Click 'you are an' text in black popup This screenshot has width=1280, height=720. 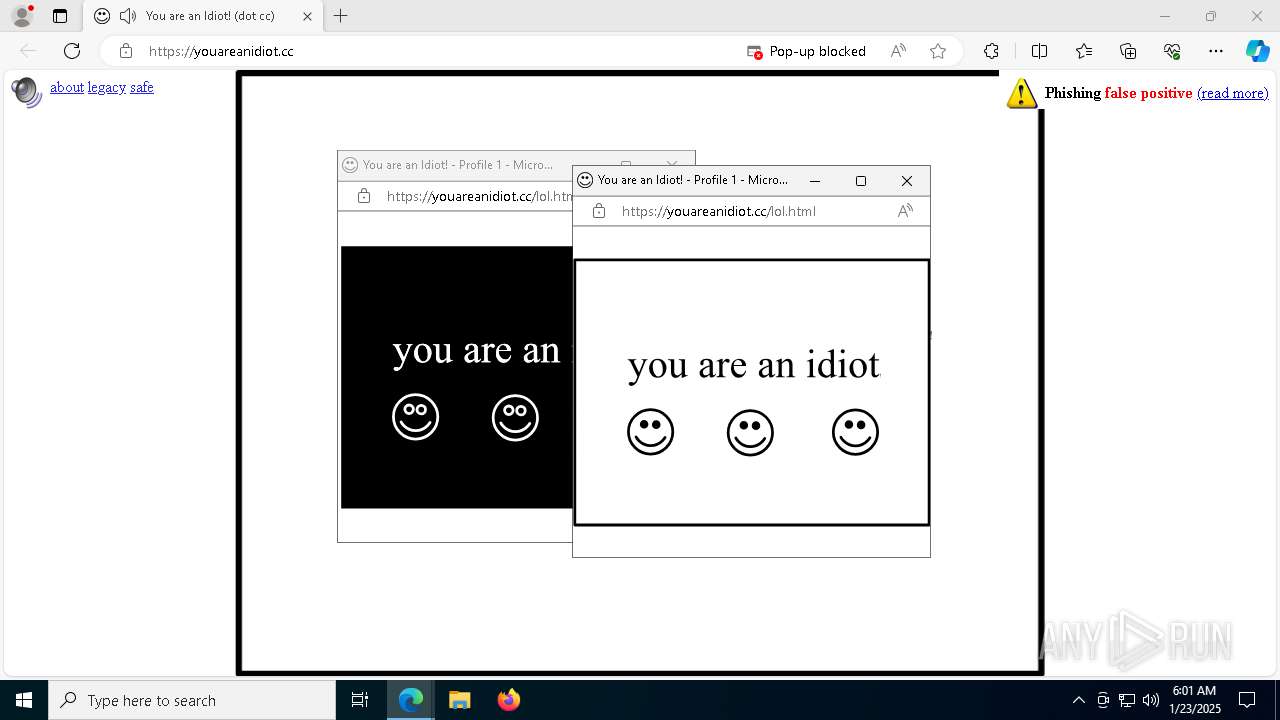point(476,350)
